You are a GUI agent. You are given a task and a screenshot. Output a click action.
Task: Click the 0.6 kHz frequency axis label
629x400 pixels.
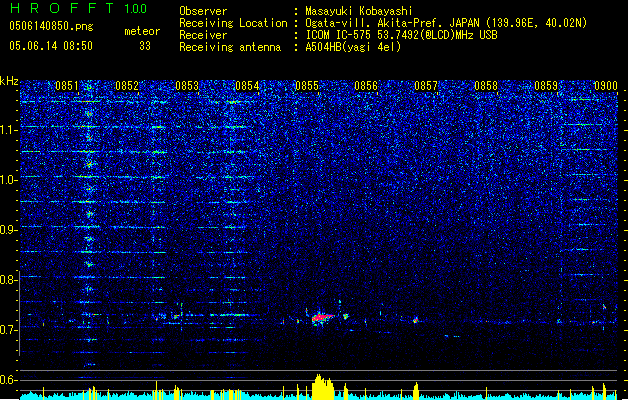[9, 380]
